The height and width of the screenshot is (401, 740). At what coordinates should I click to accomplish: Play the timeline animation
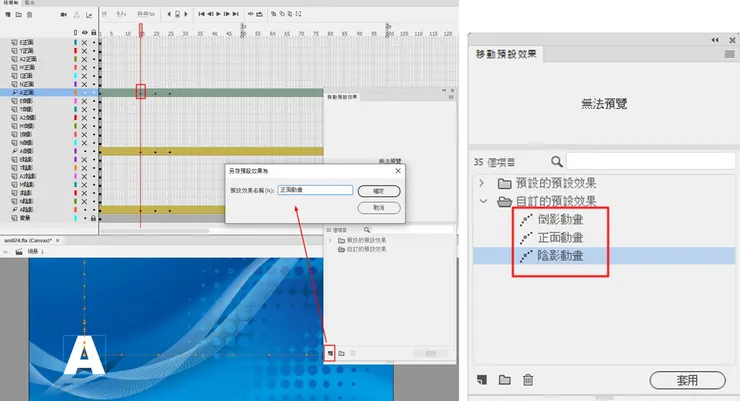tap(218, 14)
